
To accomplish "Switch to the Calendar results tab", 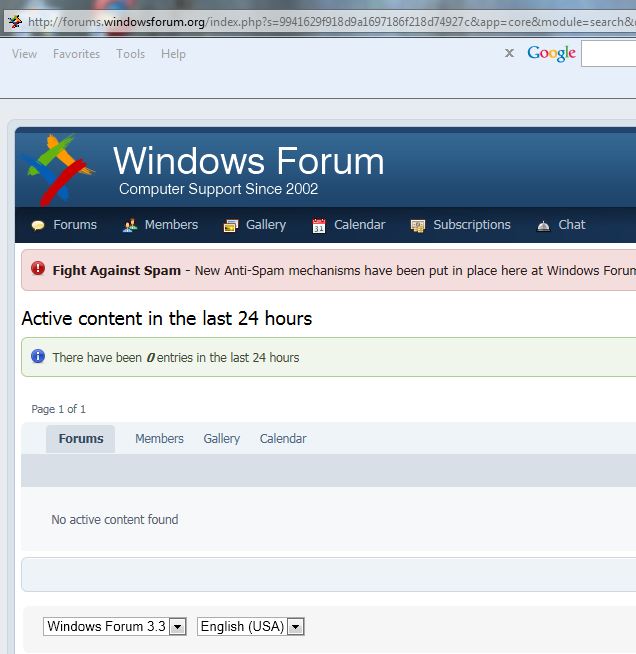I will 283,439.
